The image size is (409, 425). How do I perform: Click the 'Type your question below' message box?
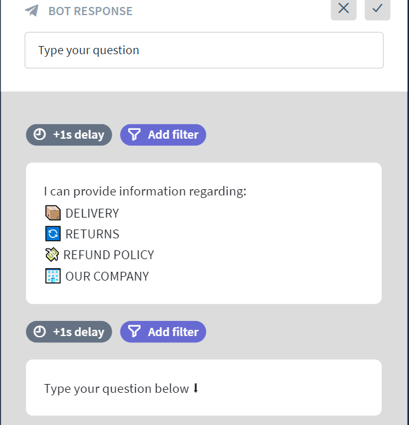(x=204, y=388)
